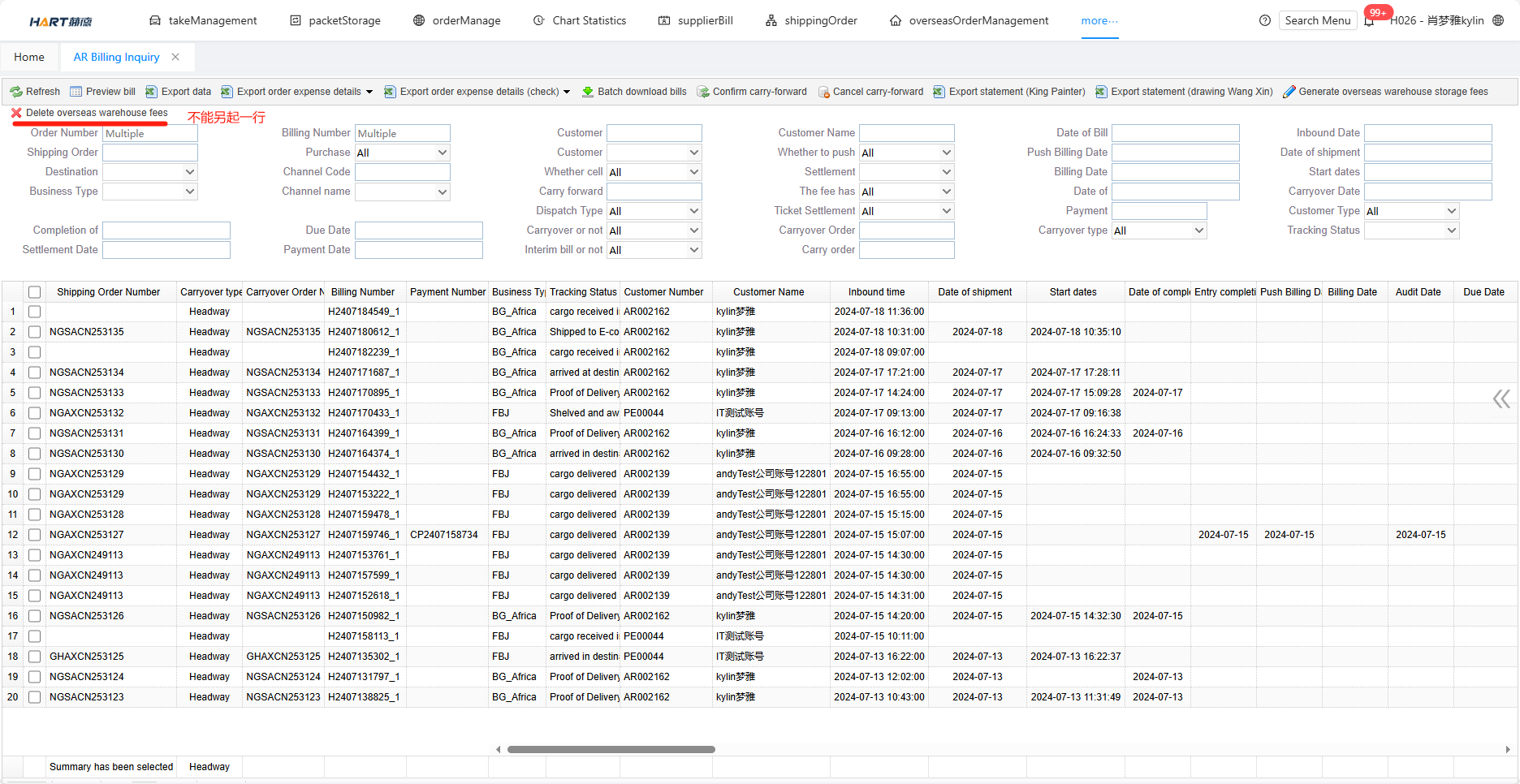Click the Search Menu button
The image size is (1520, 784).
pyautogui.click(x=1317, y=20)
